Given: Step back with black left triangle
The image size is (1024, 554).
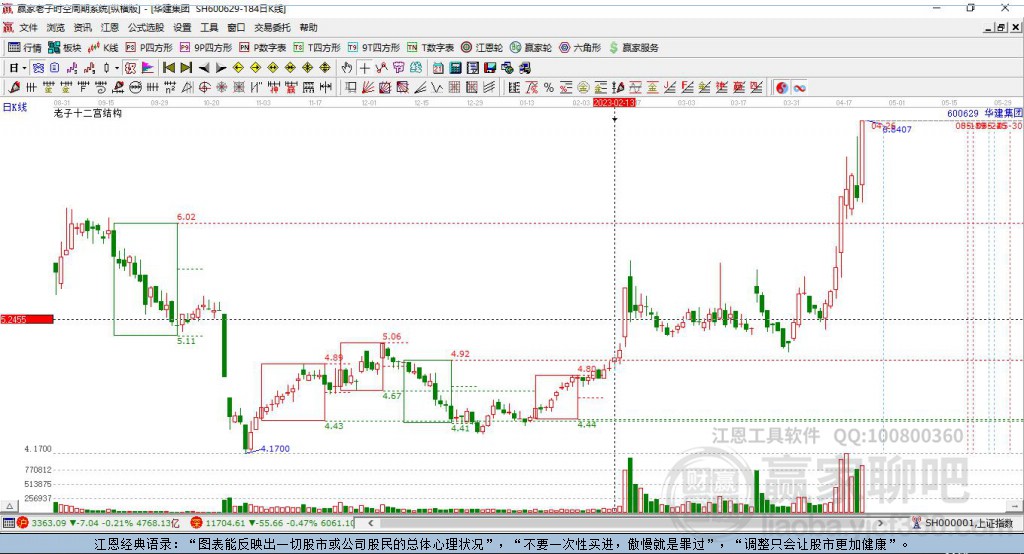Looking at the screenshot, I should [204, 68].
